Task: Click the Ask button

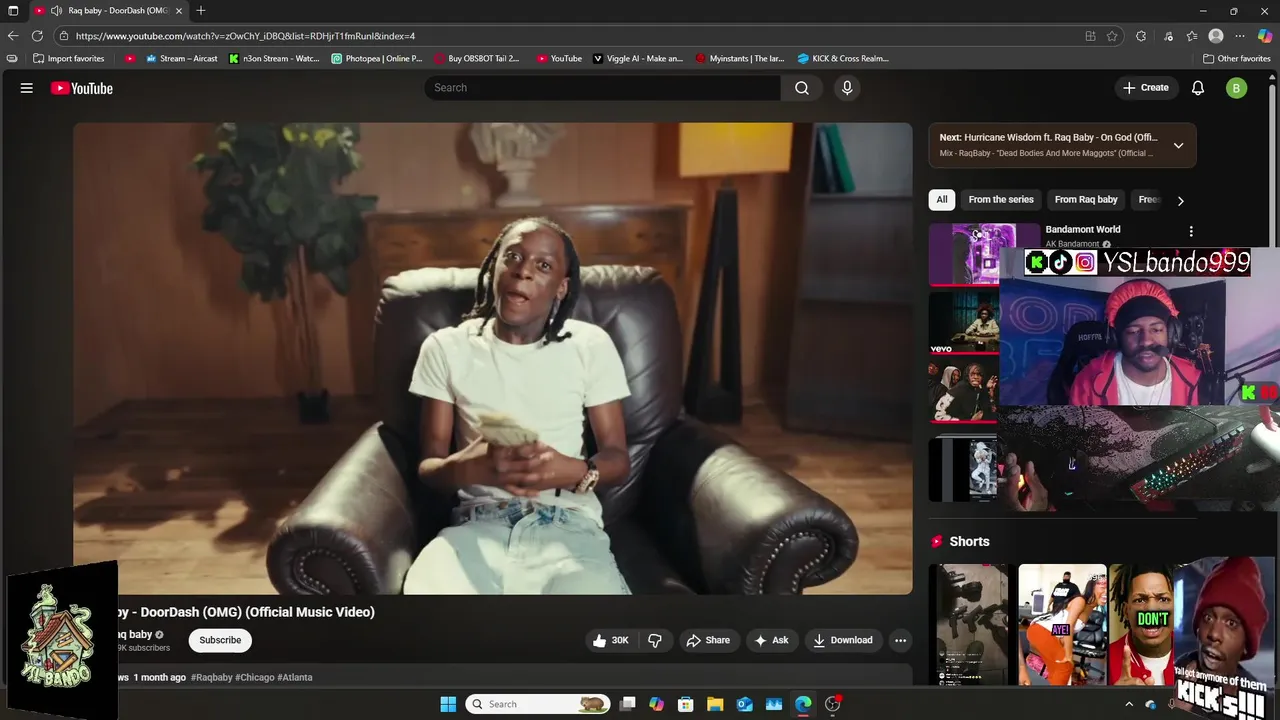Action: pos(771,640)
